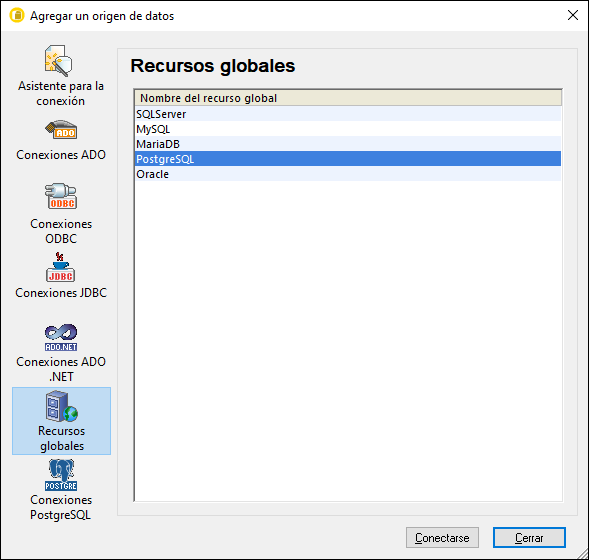Click the Conexiones PostgreSQL label
The height and width of the screenshot is (560, 589).
[x=61, y=507]
